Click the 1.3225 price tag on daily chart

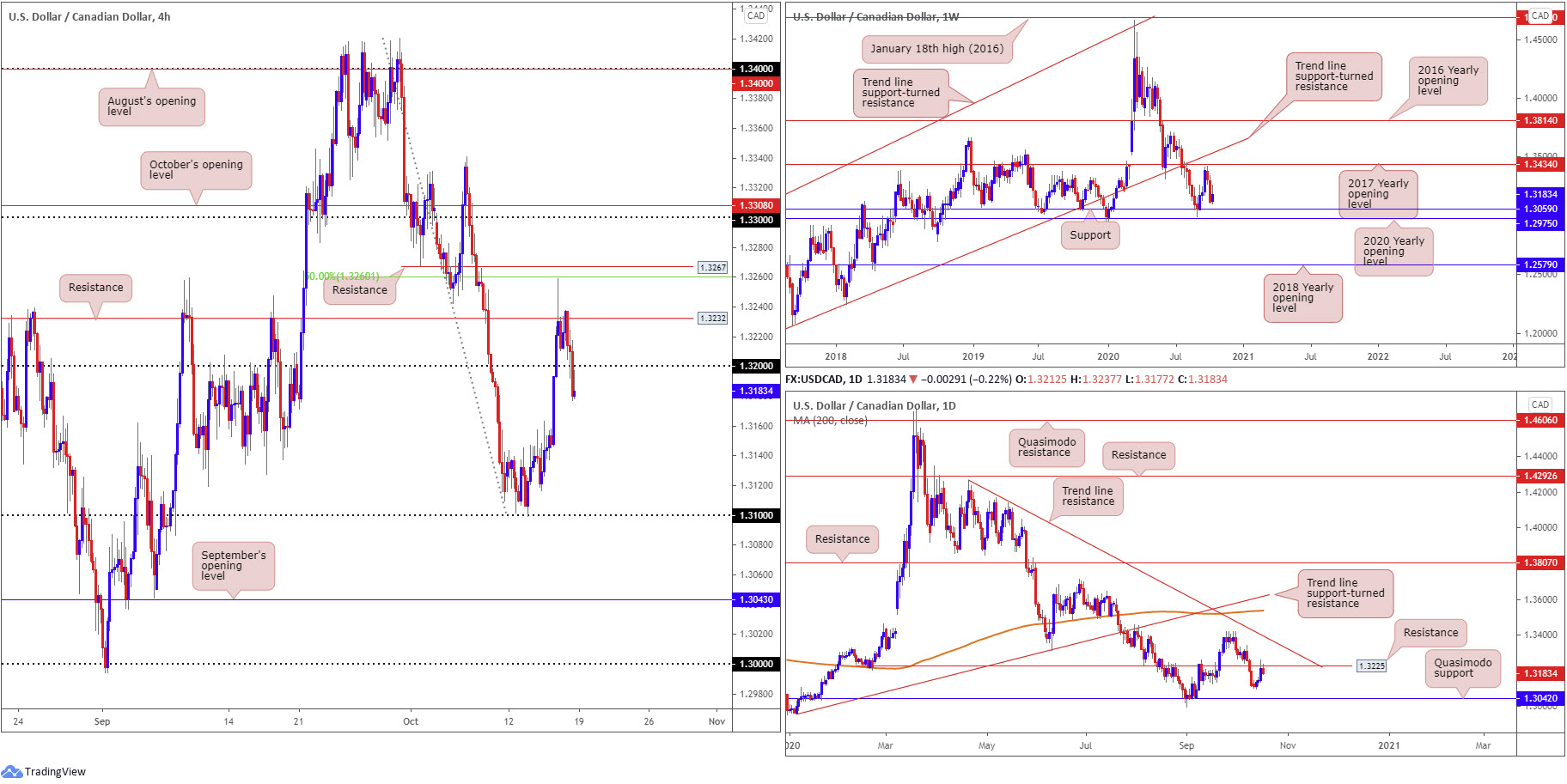pos(1371,665)
